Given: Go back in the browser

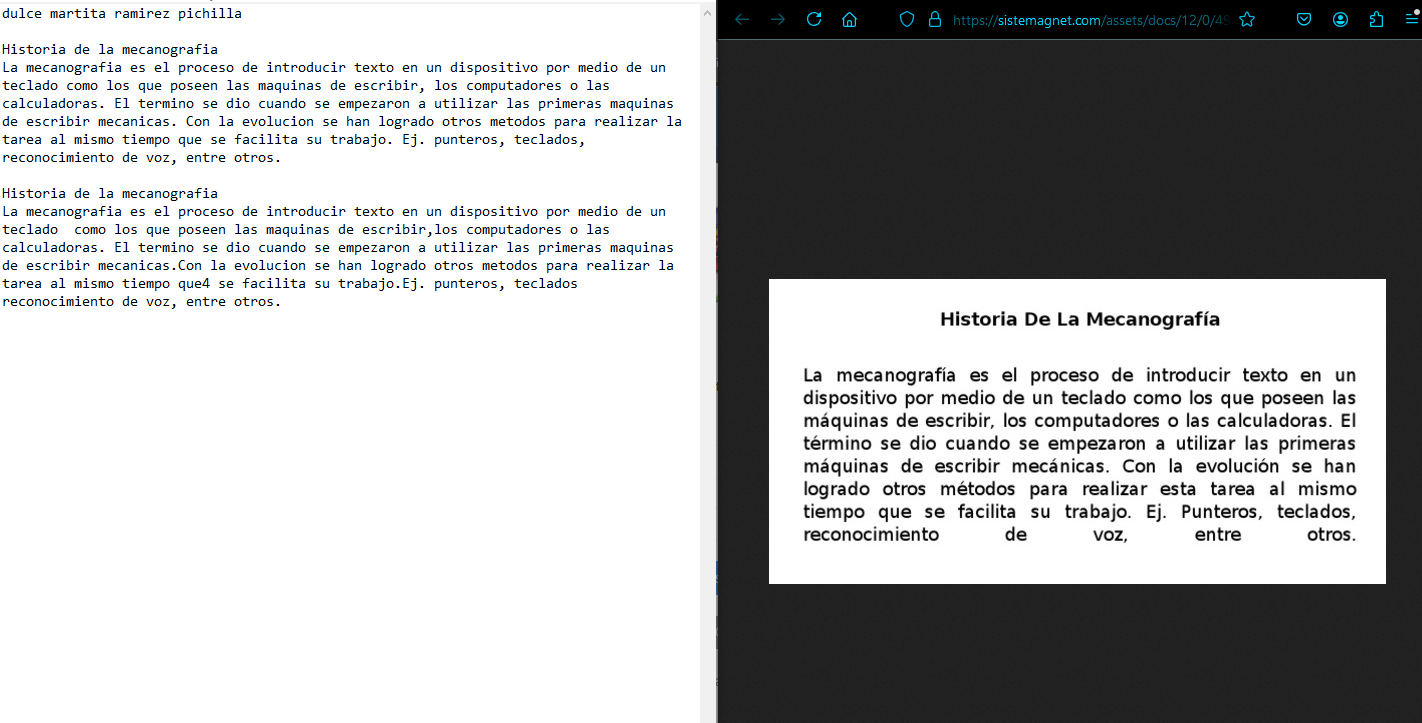Looking at the screenshot, I should click(742, 19).
